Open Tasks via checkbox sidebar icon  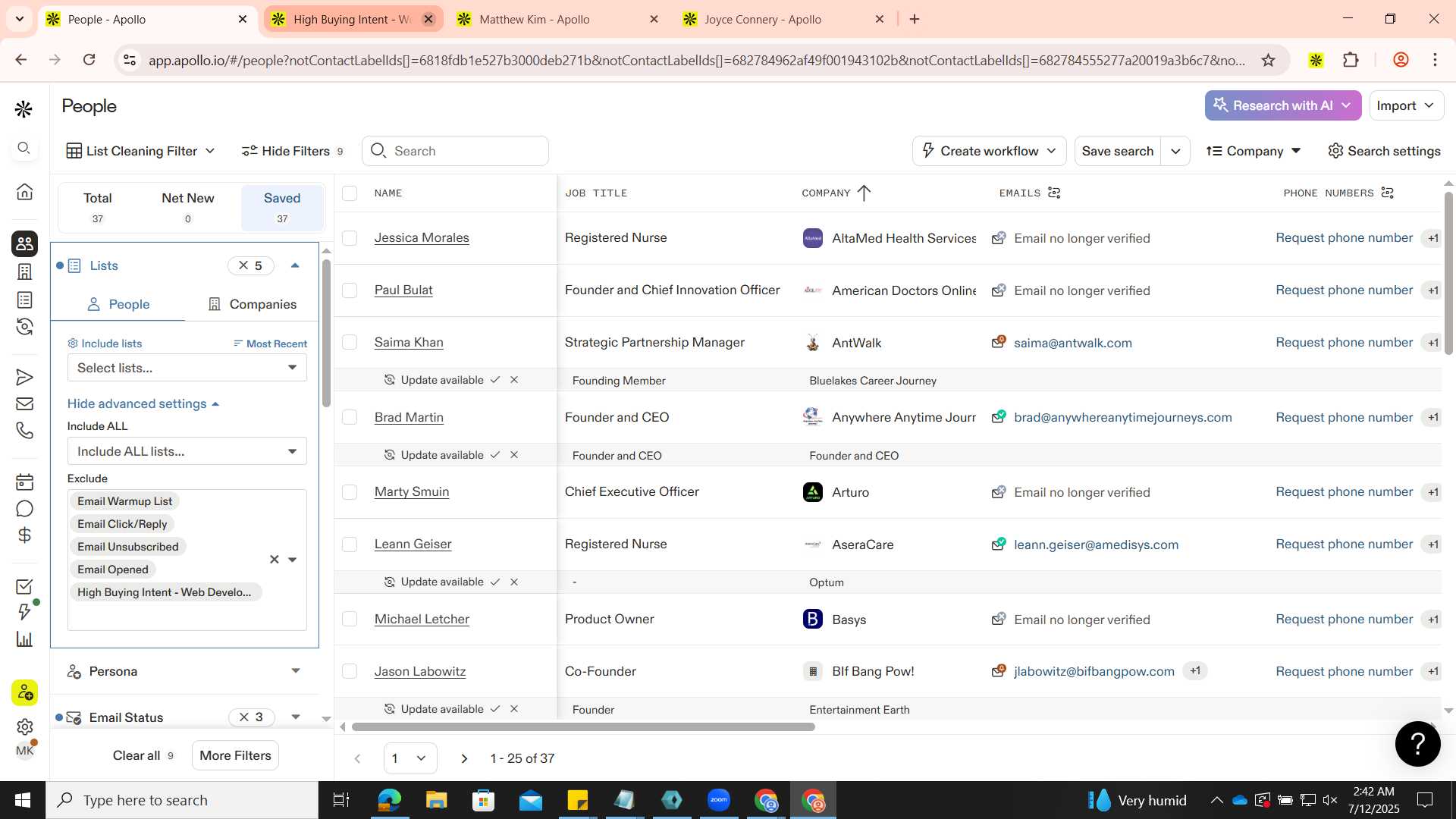(x=24, y=586)
